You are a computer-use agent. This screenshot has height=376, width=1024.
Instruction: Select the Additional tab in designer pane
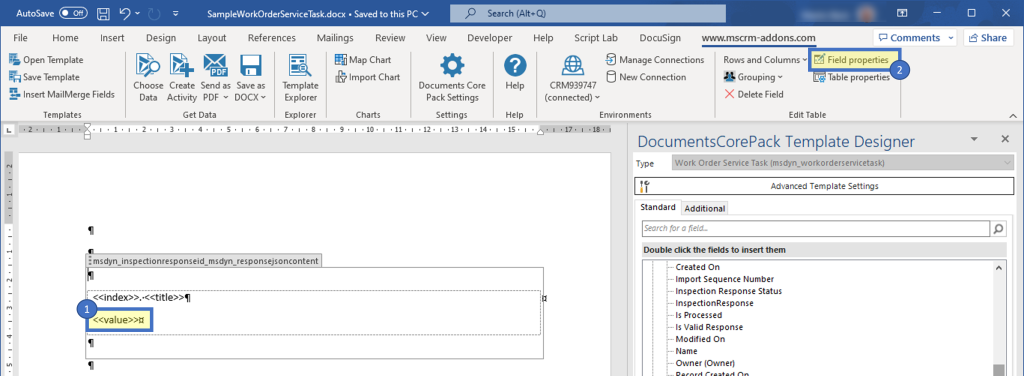[705, 208]
